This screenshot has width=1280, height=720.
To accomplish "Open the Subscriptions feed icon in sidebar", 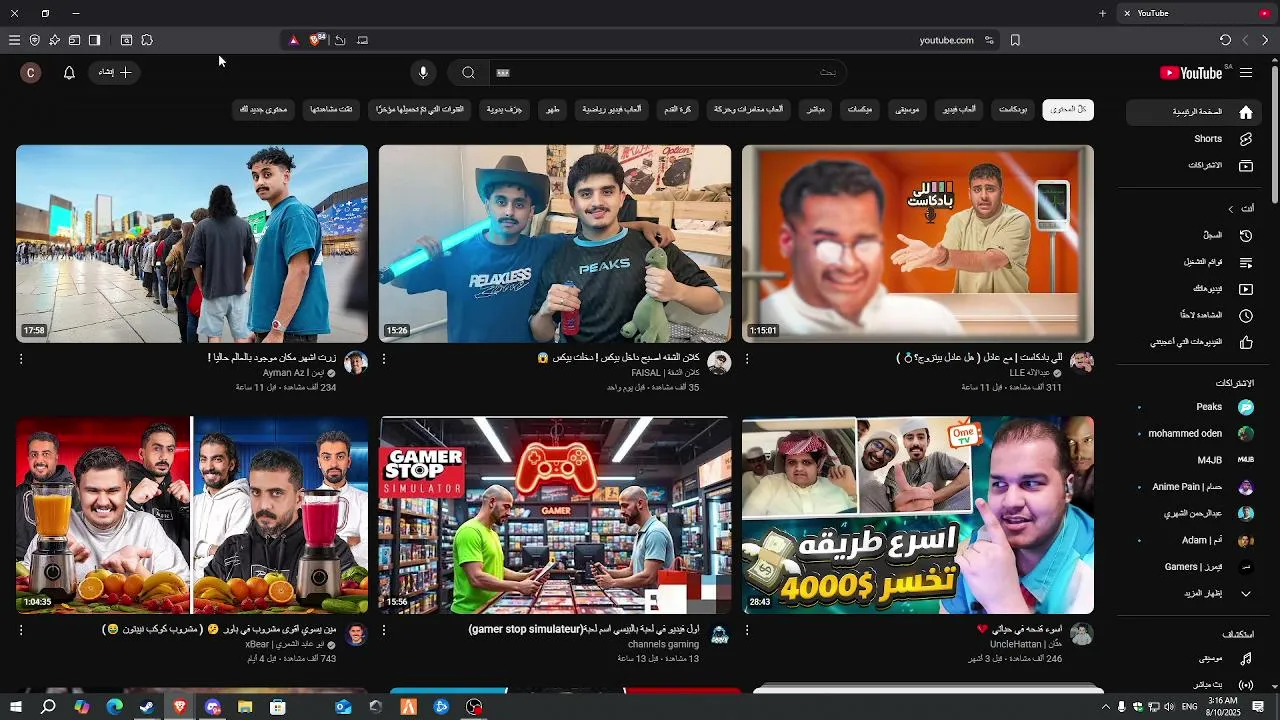I will click(1246, 166).
